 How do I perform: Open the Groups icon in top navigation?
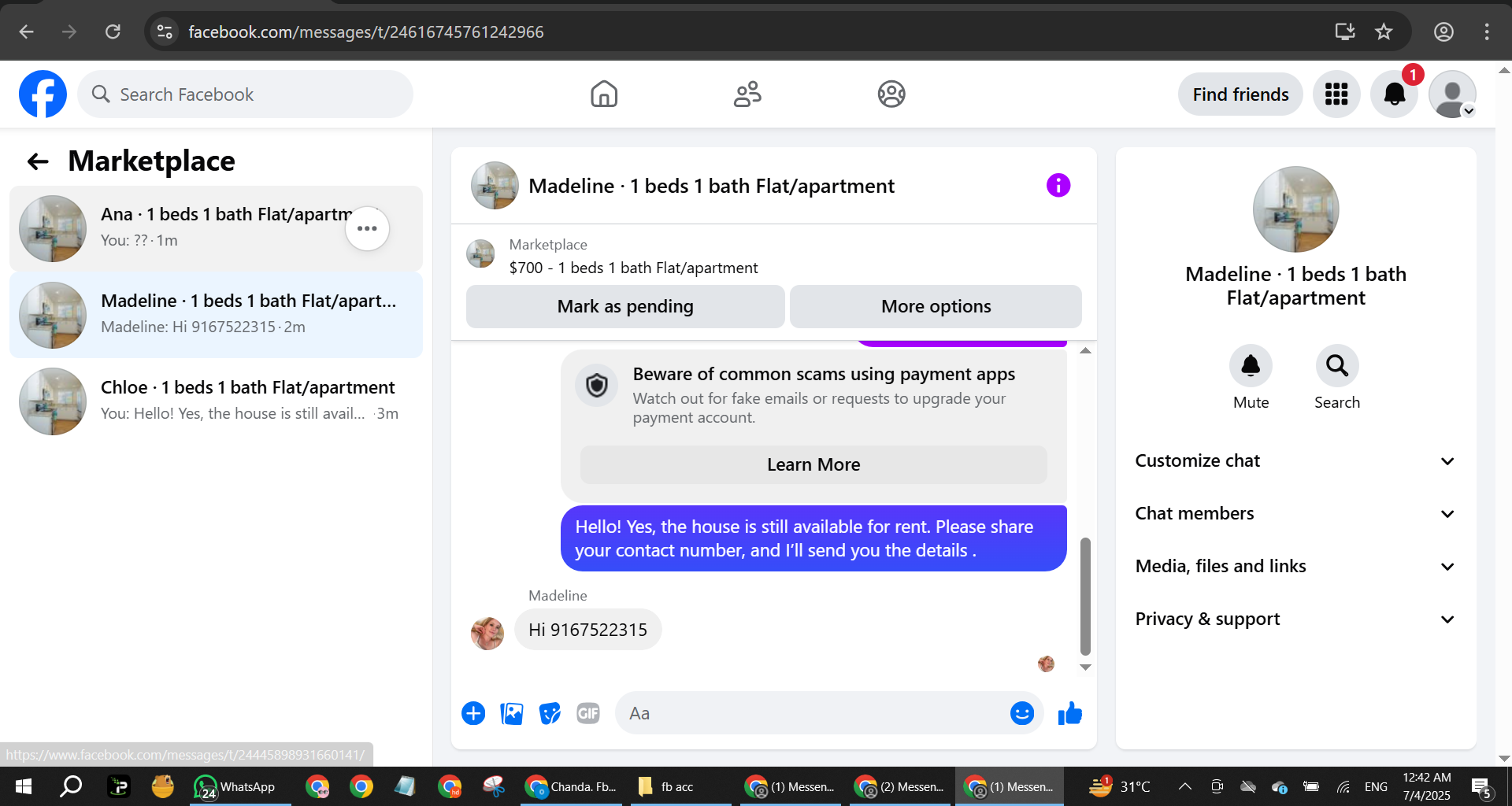tap(891, 94)
